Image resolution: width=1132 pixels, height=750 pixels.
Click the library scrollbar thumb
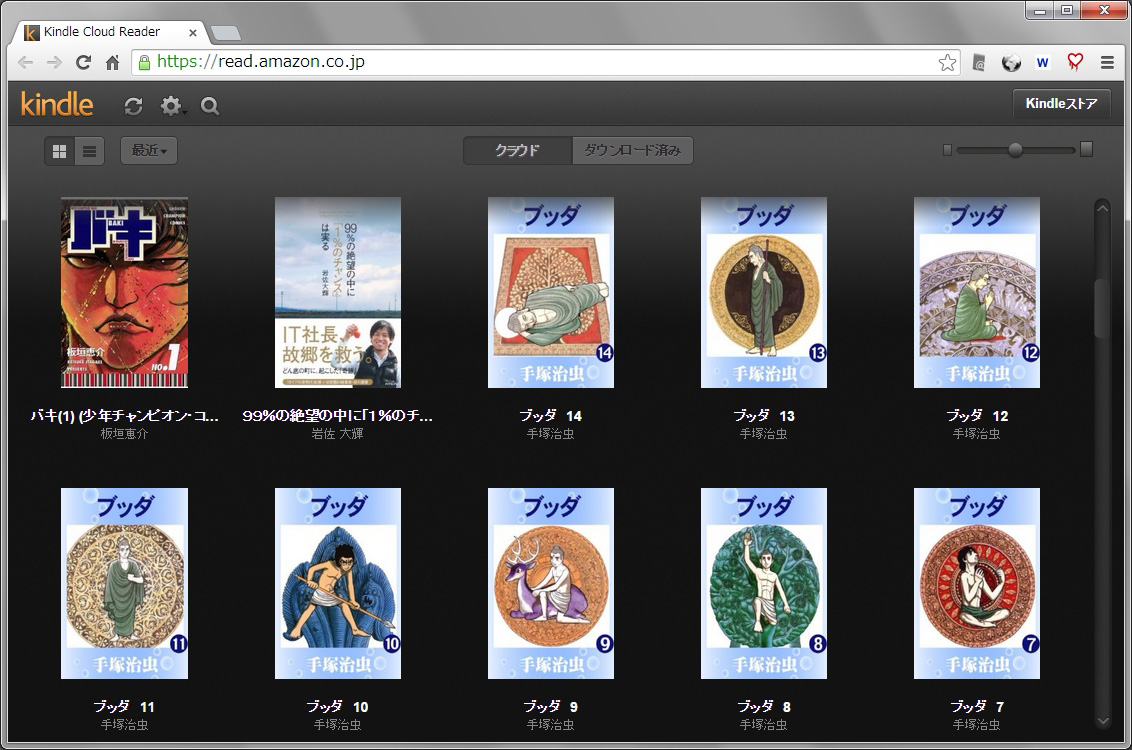point(1102,308)
